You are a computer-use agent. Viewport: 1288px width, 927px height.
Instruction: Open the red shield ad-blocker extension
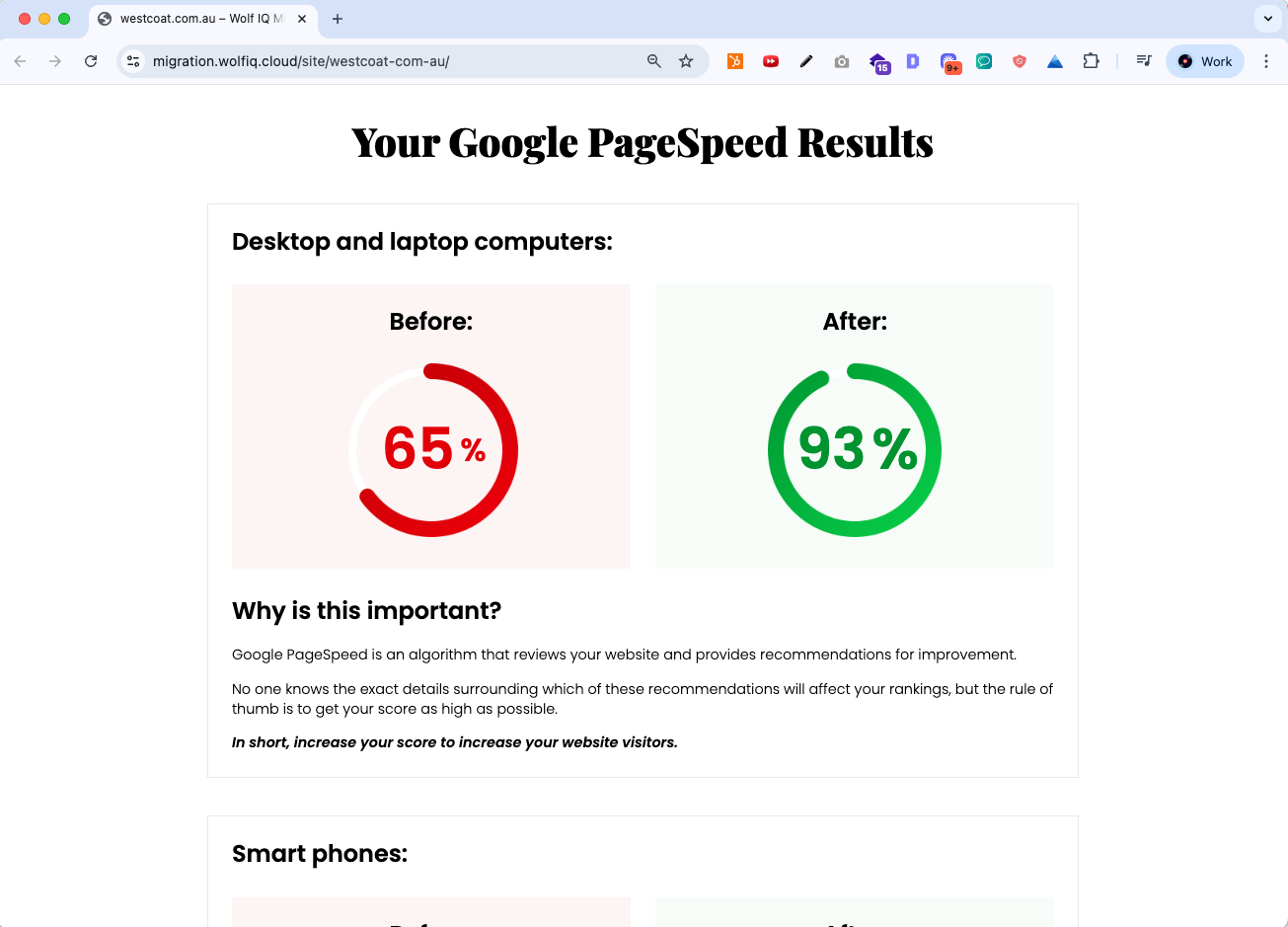[1019, 61]
